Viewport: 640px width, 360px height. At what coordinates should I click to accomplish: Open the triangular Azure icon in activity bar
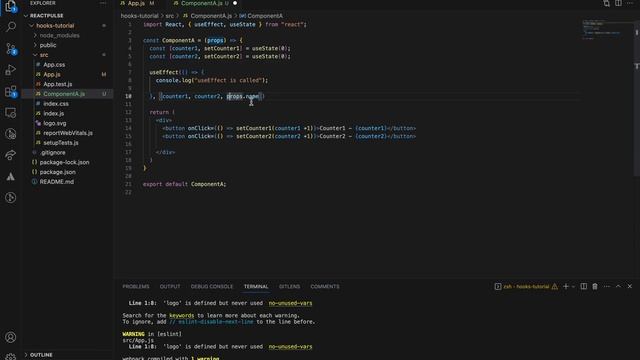[11, 176]
